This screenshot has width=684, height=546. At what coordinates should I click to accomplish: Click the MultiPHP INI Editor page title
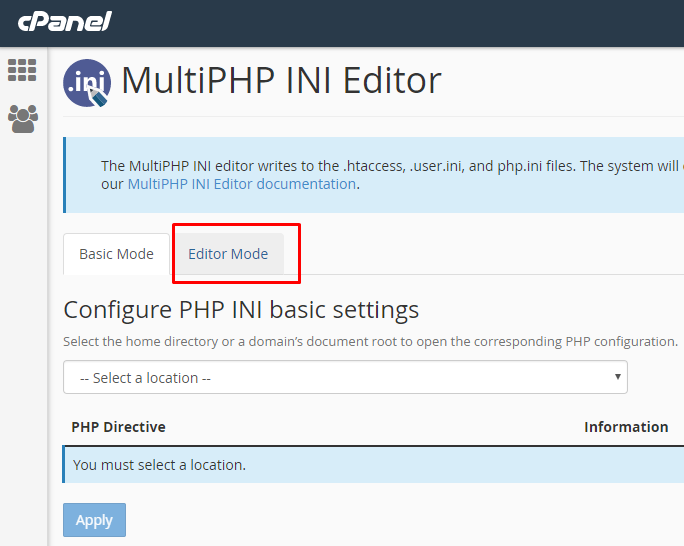point(281,80)
